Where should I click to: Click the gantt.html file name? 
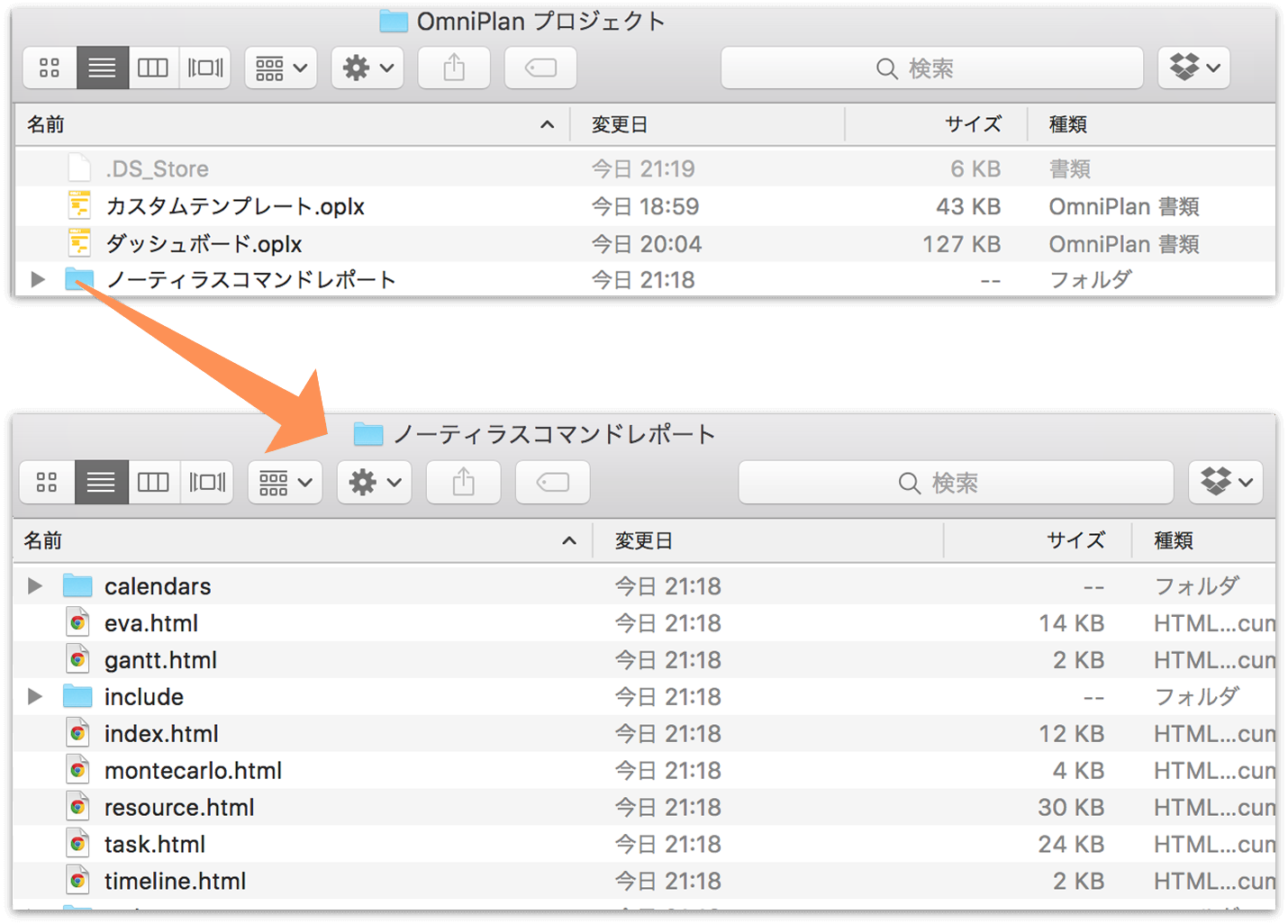point(161,660)
